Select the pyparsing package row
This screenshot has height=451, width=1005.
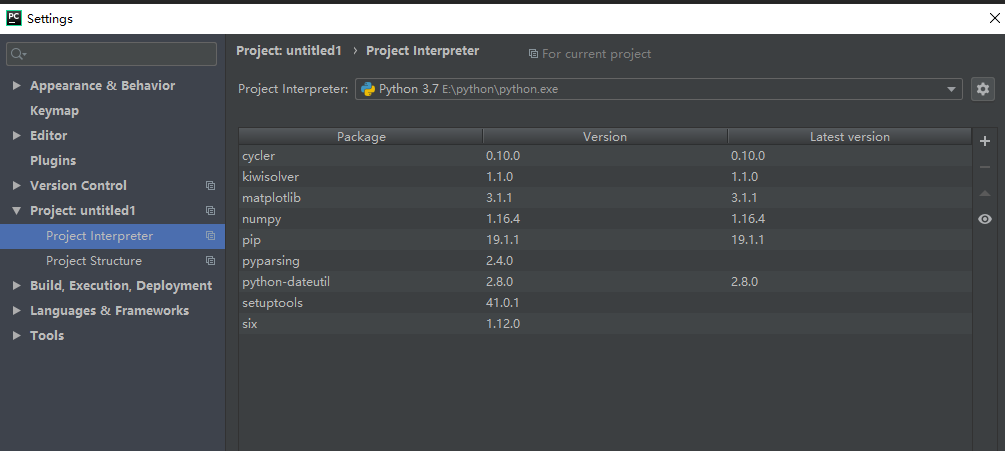pos(605,261)
